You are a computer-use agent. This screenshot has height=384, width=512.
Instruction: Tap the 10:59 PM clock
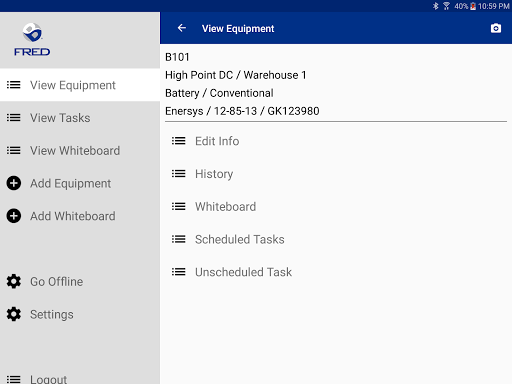tap(494, 6)
